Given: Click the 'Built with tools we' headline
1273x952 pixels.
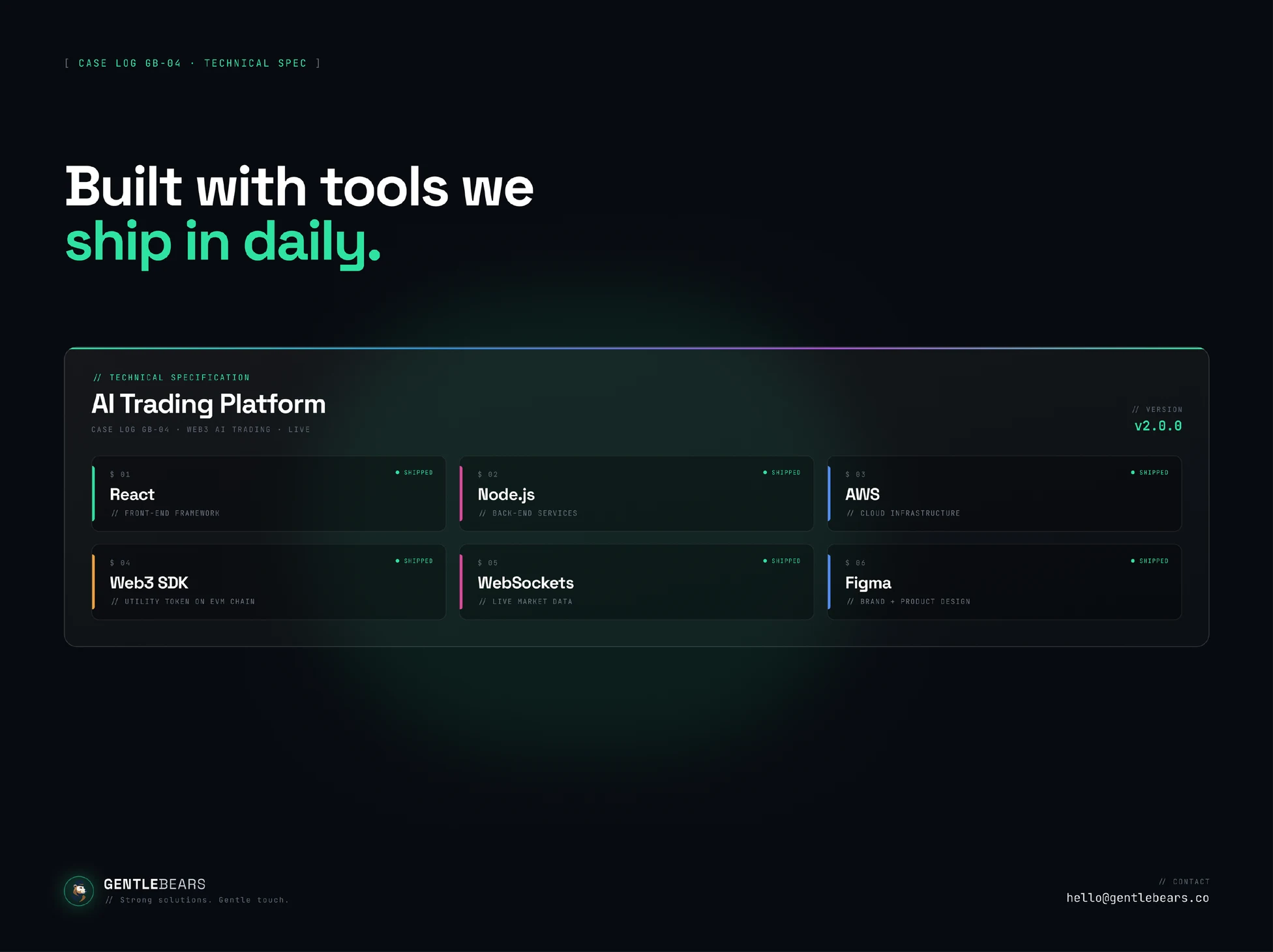Looking at the screenshot, I should (x=299, y=187).
